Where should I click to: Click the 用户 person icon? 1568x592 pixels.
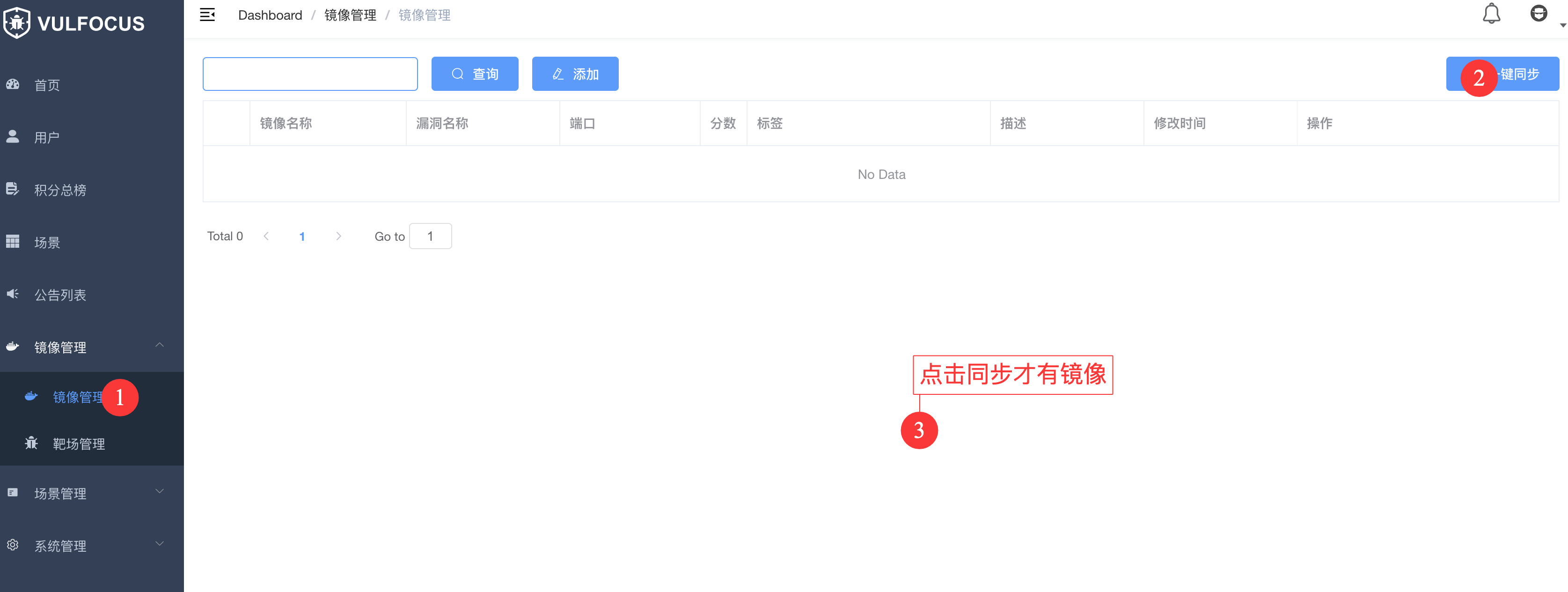(x=13, y=136)
